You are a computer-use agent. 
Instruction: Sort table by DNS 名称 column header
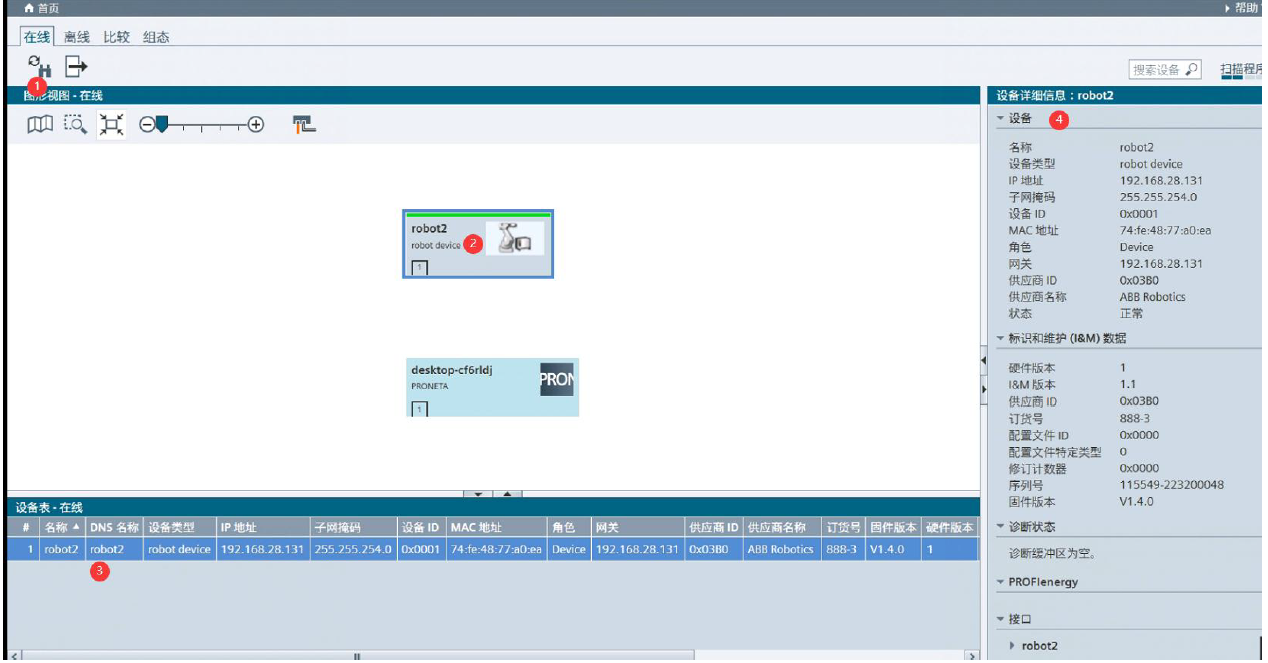click(x=115, y=527)
